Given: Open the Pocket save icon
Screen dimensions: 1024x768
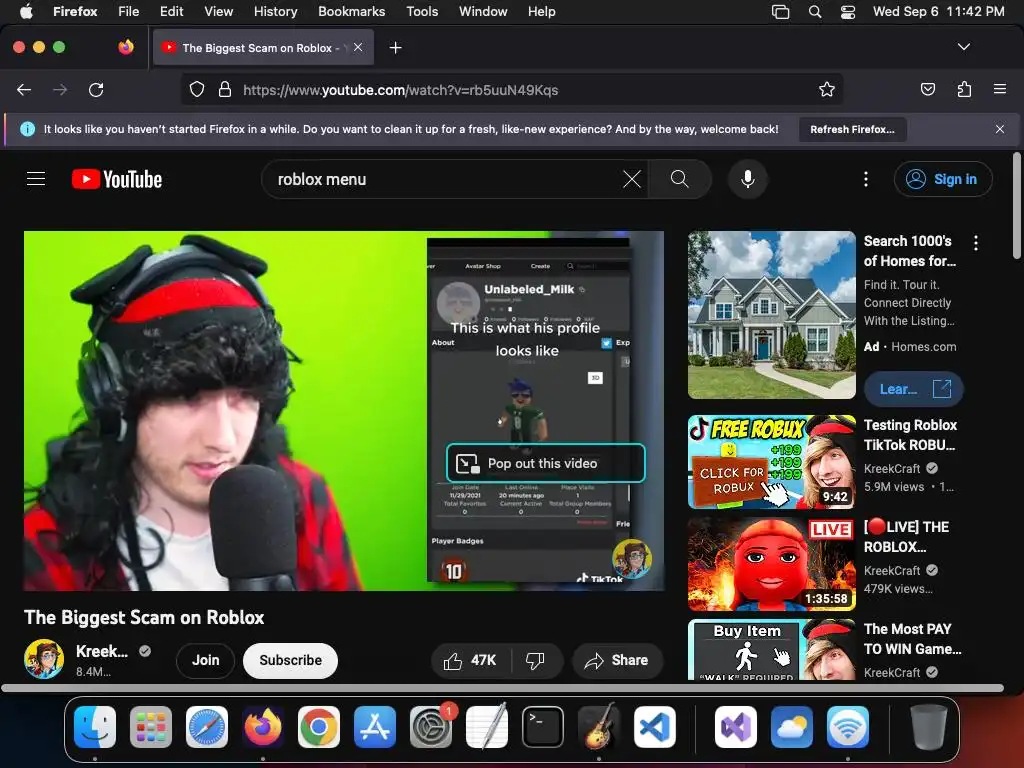Looking at the screenshot, I should click(x=927, y=89).
